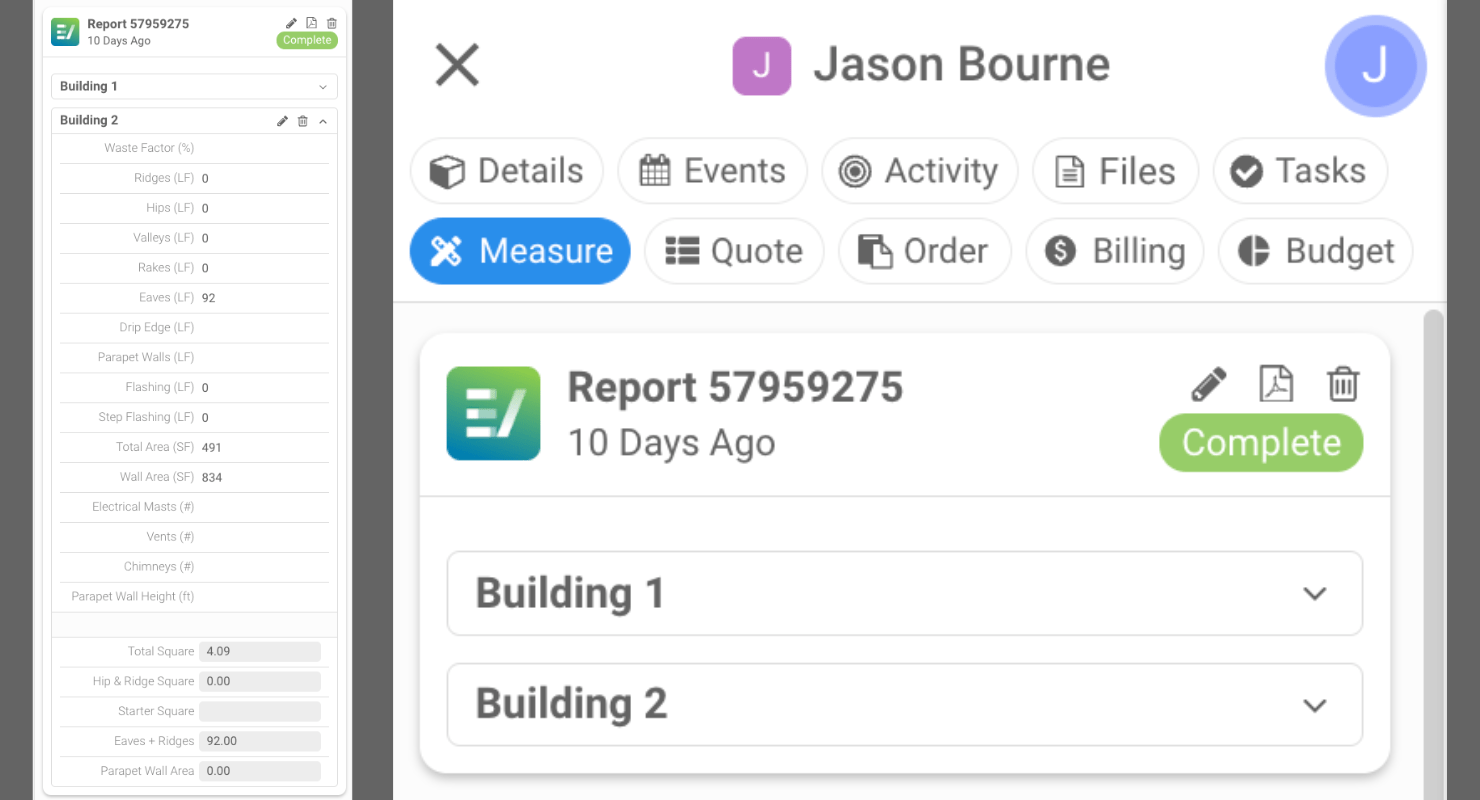Click the pencil edit icon in large report card
The height and width of the screenshot is (800, 1480).
coord(1209,384)
